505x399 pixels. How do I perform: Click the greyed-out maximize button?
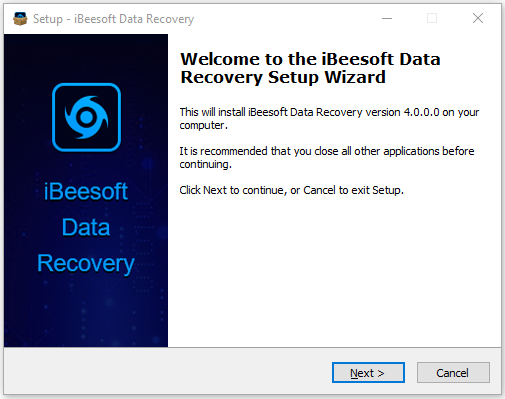tap(432, 18)
